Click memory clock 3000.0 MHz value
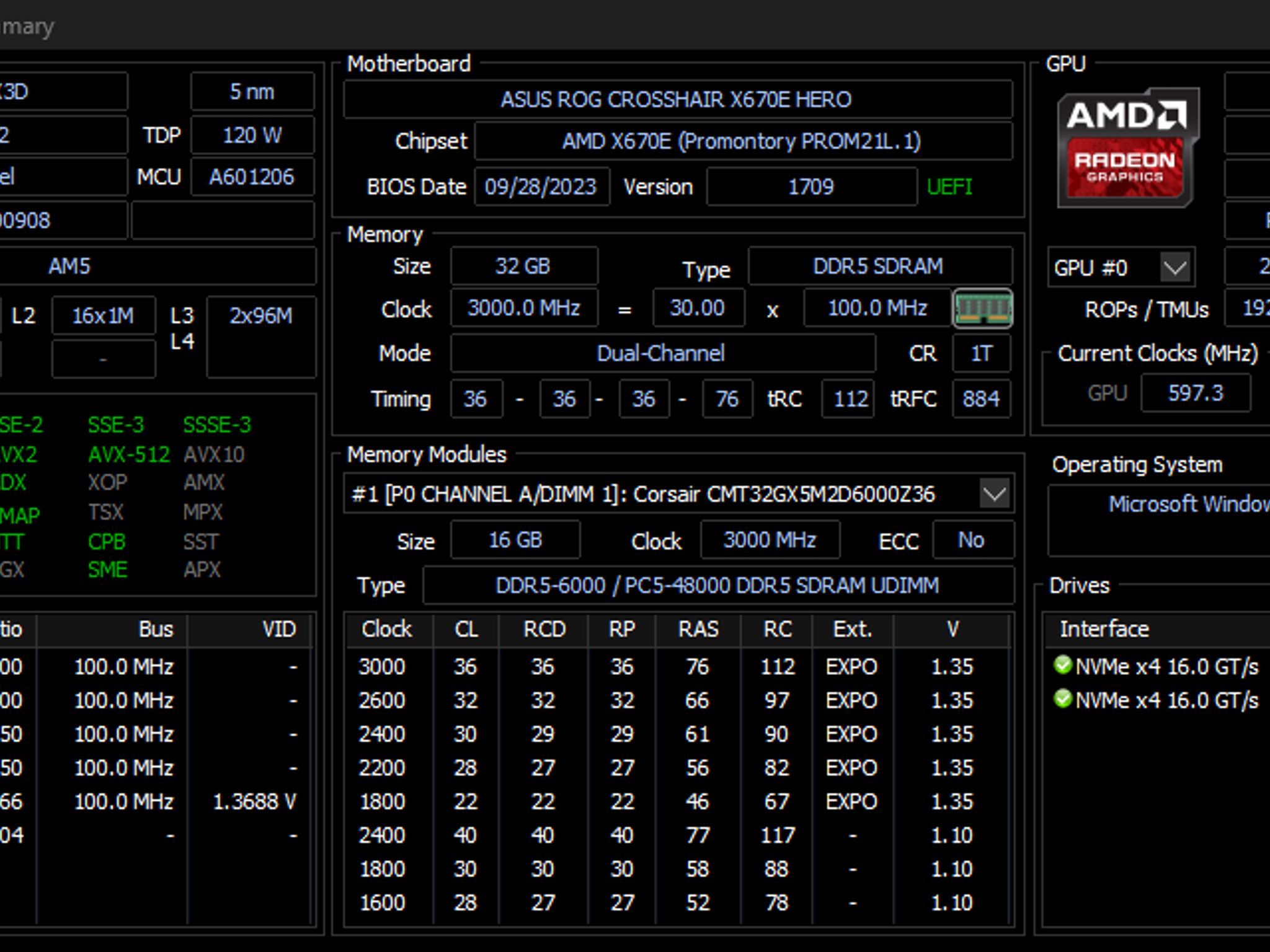Image resolution: width=1270 pixels, height=952 pixels. pyautogui.click(x=523, y=308)
